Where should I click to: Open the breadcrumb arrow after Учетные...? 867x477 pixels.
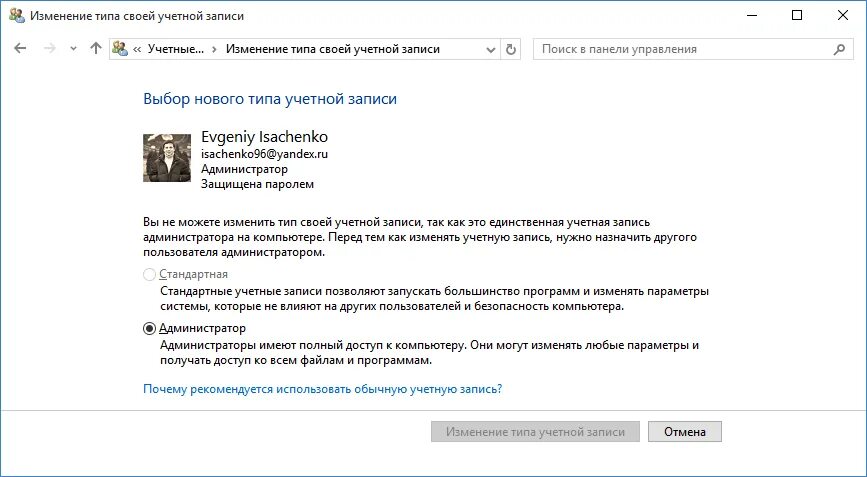click(215, 49)
